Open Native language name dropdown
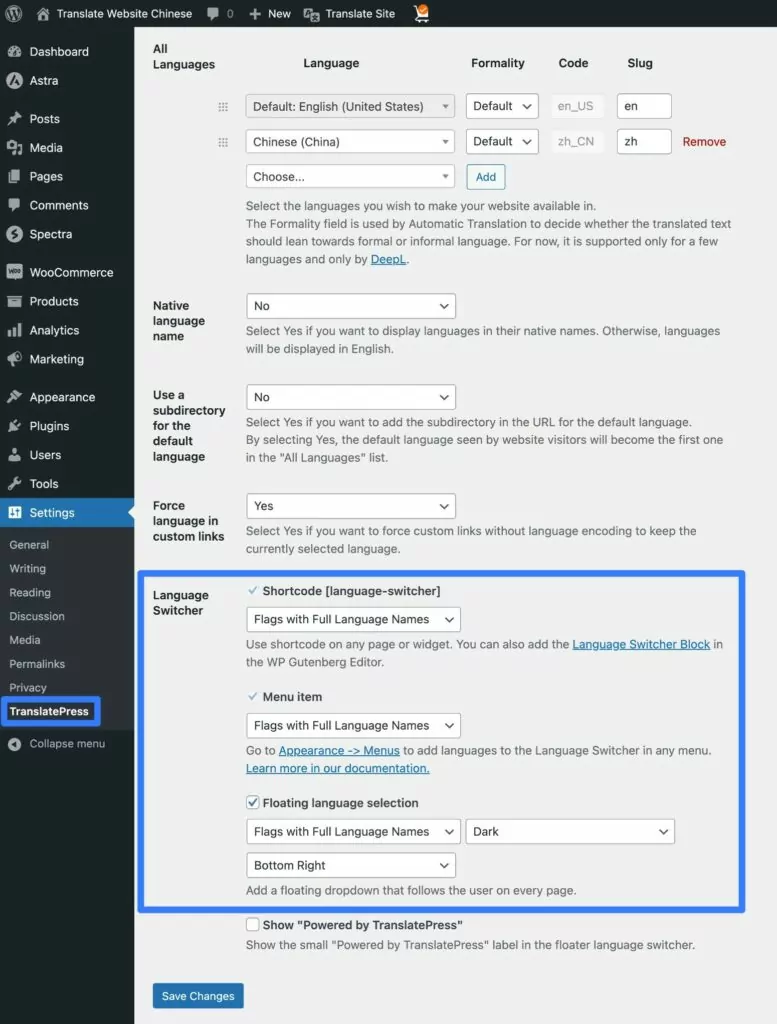The height and width of the screenshot is (1024, 777). click(x=351, y=306)
